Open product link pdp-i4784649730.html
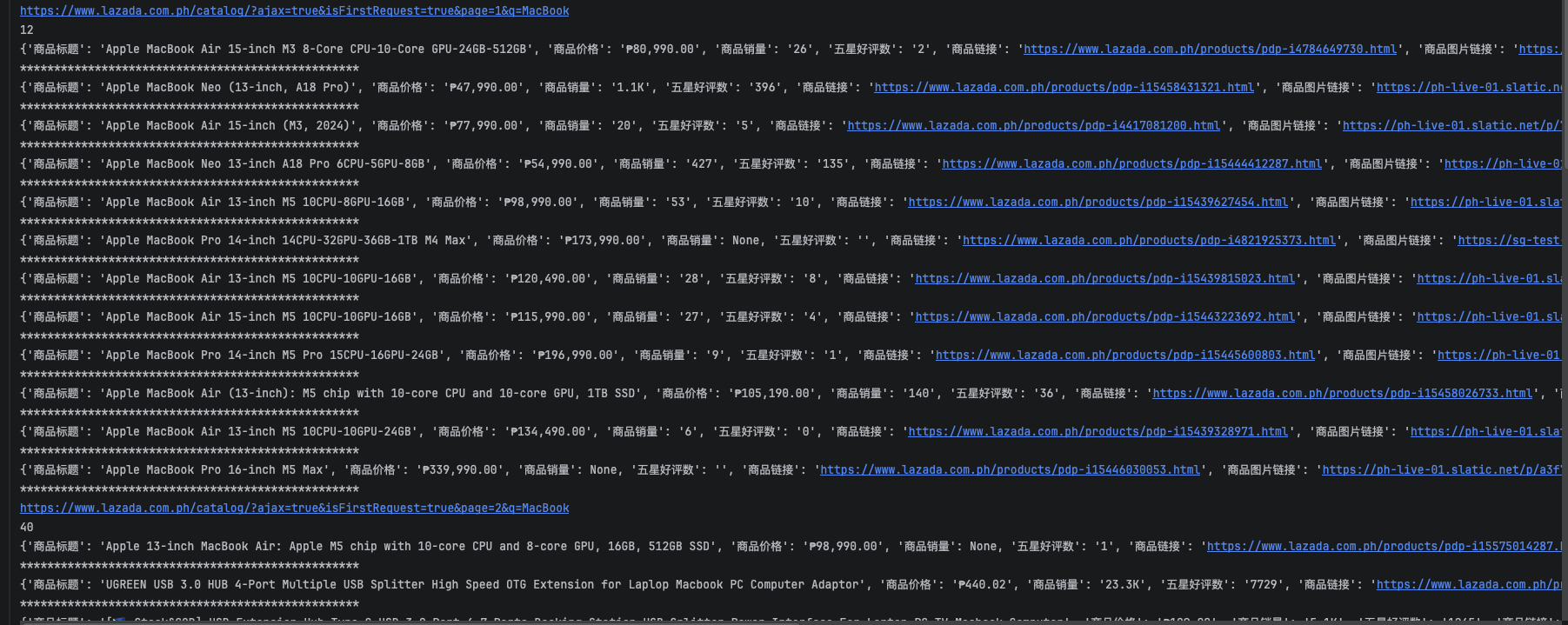The image size is (1568, 625). point(1210,50)
